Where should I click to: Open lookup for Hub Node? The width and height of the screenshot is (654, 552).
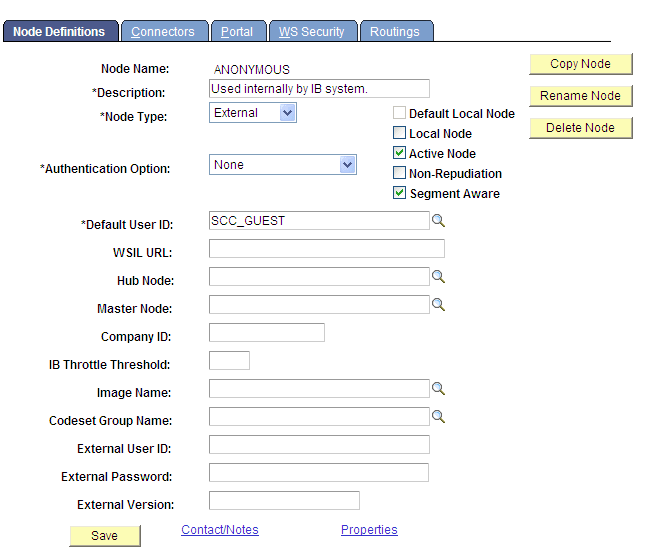(438, 277)
